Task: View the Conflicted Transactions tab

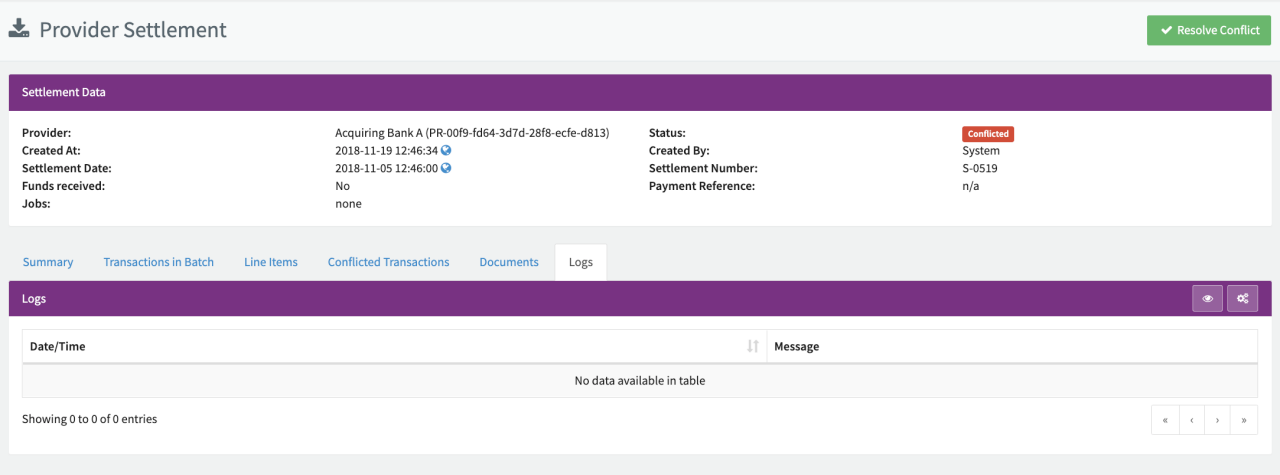Action: [388, 262]
